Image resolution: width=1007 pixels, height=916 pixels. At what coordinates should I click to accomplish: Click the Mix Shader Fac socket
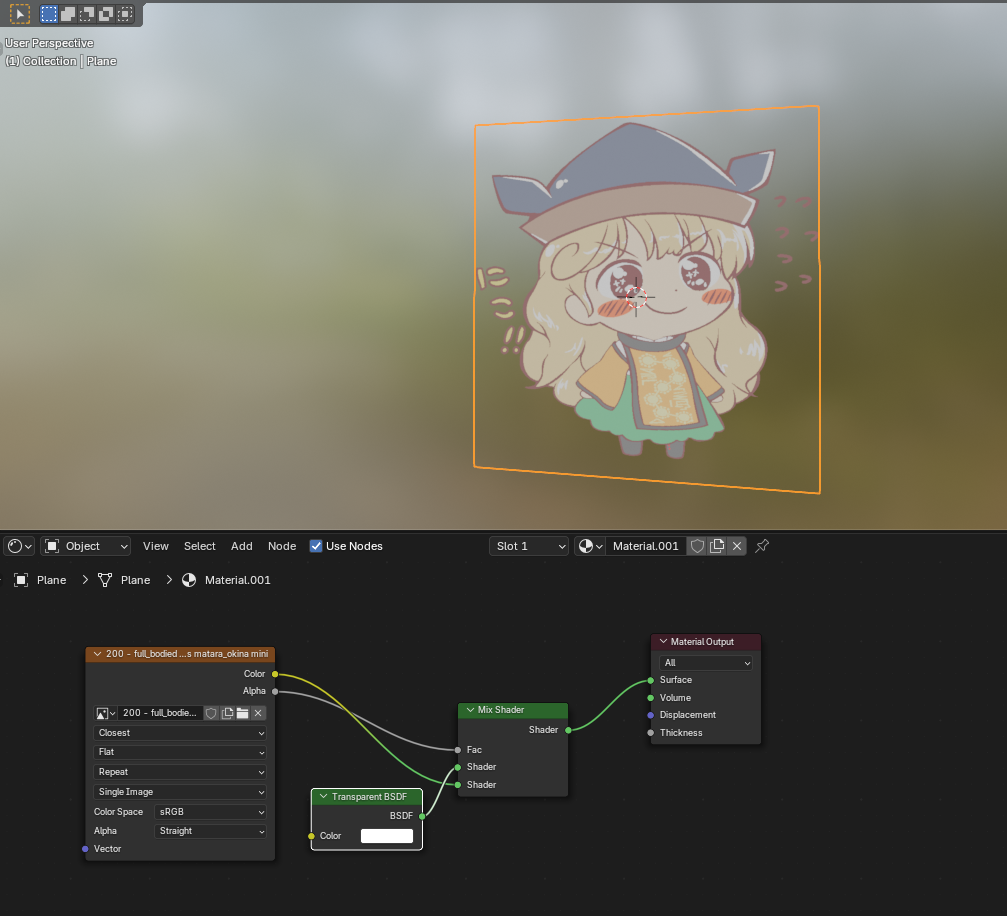point(457,750)
